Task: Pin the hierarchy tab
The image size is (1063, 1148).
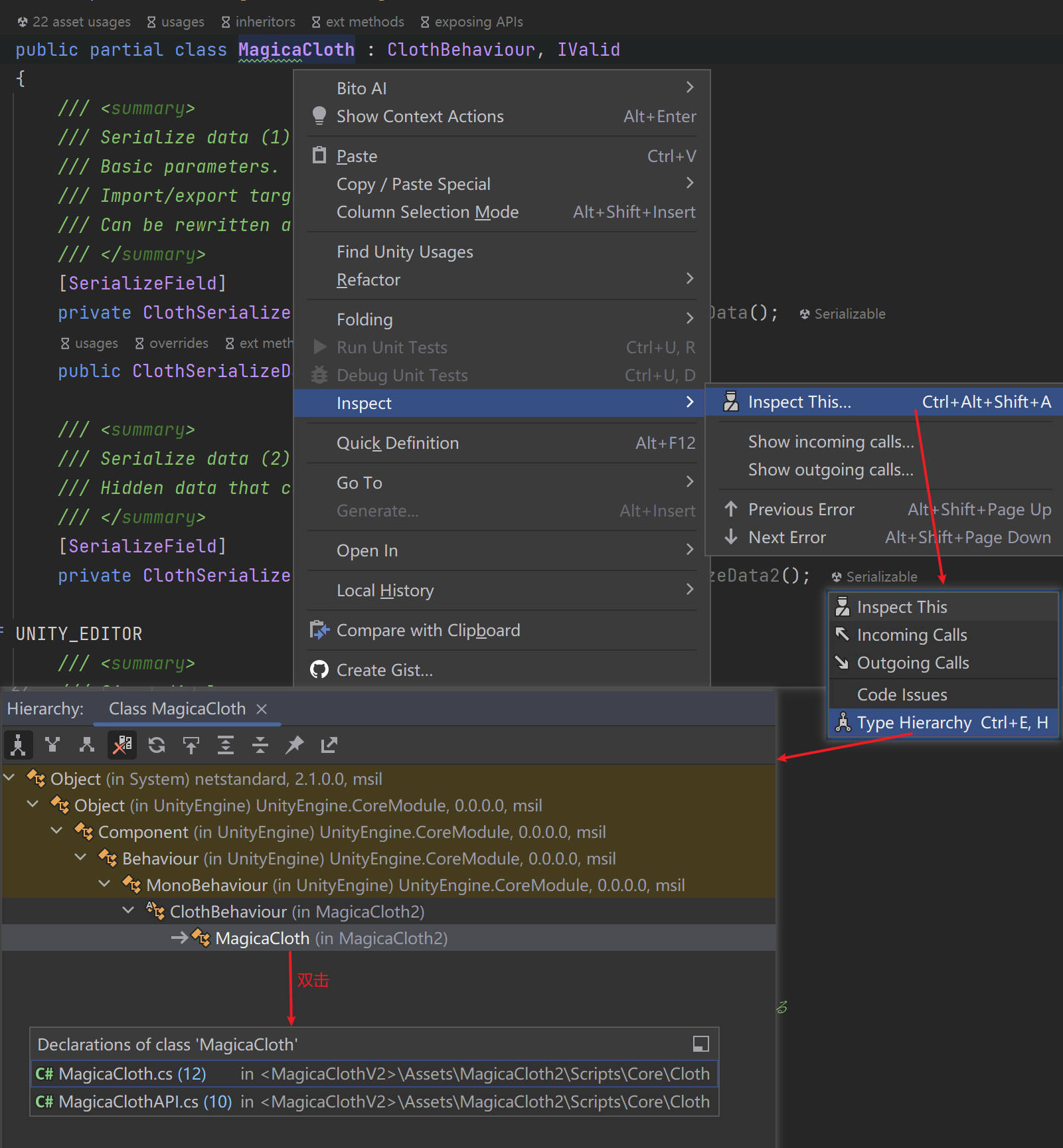Action: click(x=295, y=745)
